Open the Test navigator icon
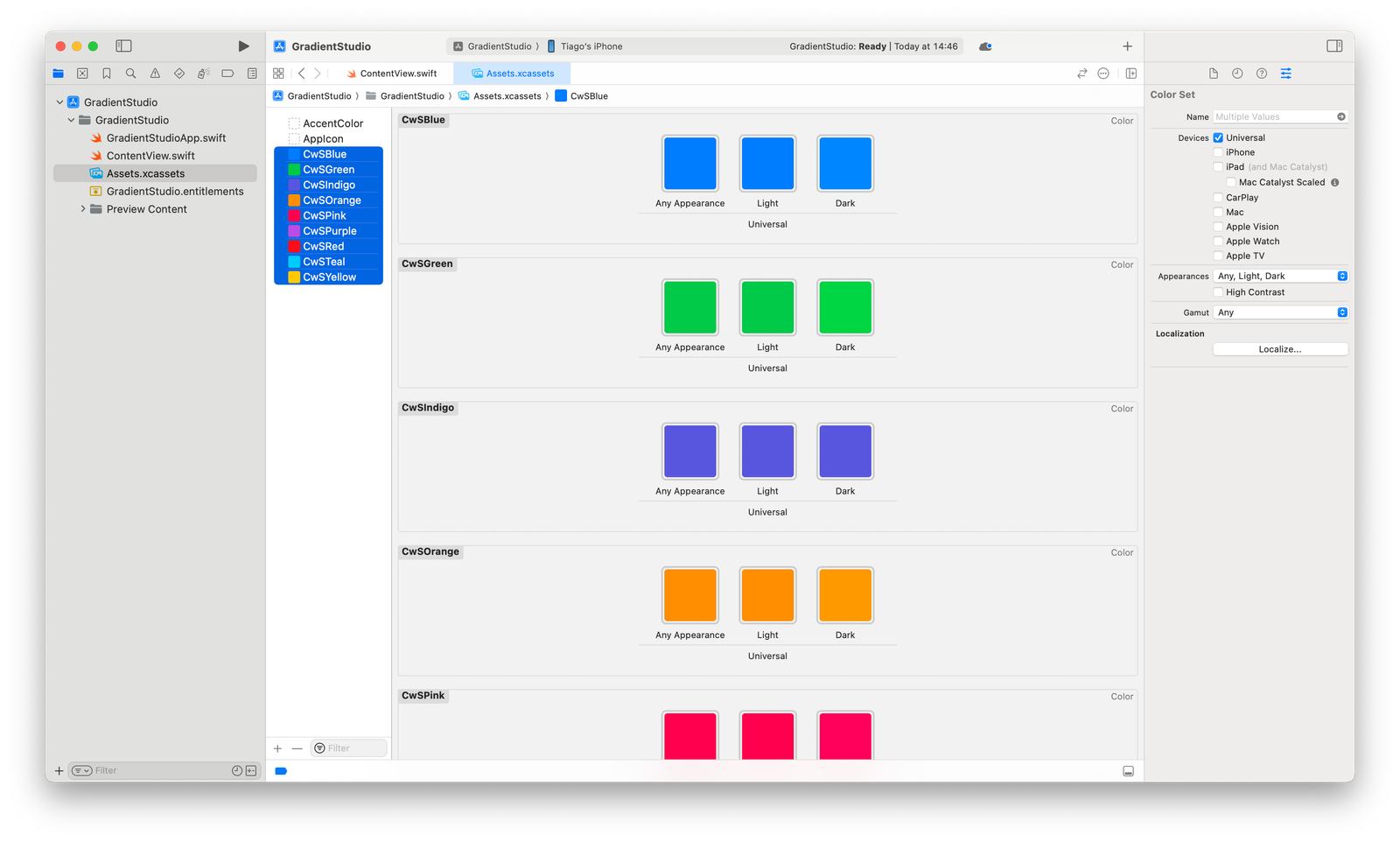This screenshot has height=842, width=1400. (178, 74)
